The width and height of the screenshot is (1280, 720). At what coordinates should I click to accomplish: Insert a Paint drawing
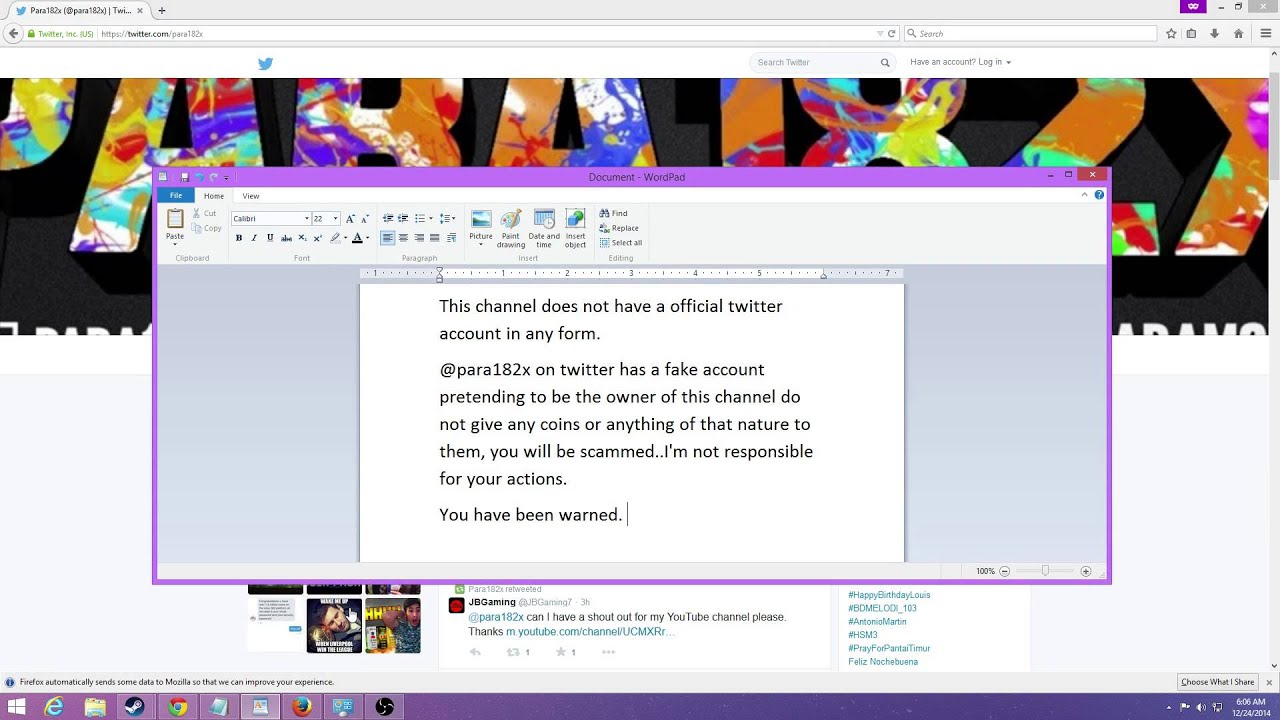(511, 228)
